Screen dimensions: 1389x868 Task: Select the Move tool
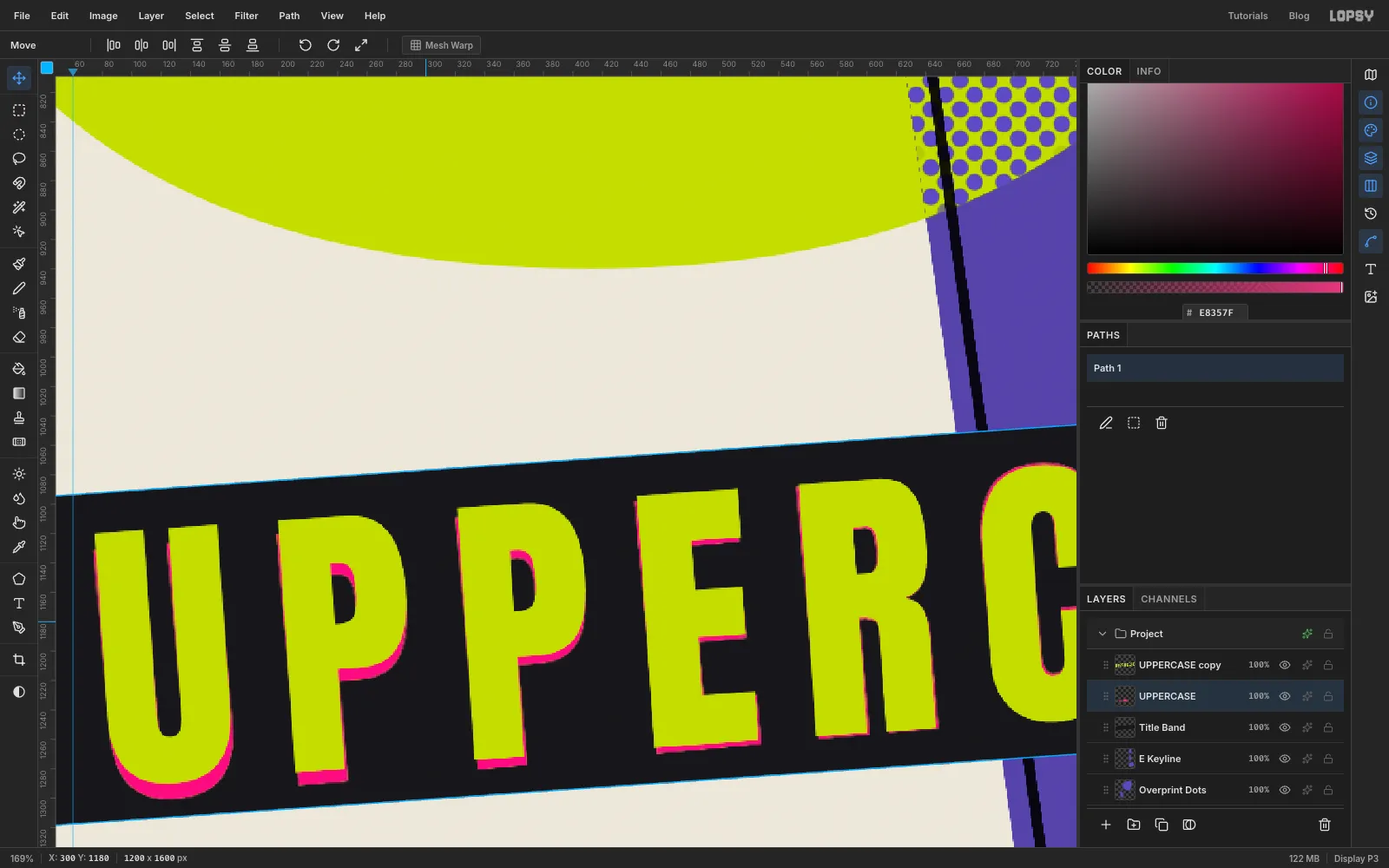point(19,78)
